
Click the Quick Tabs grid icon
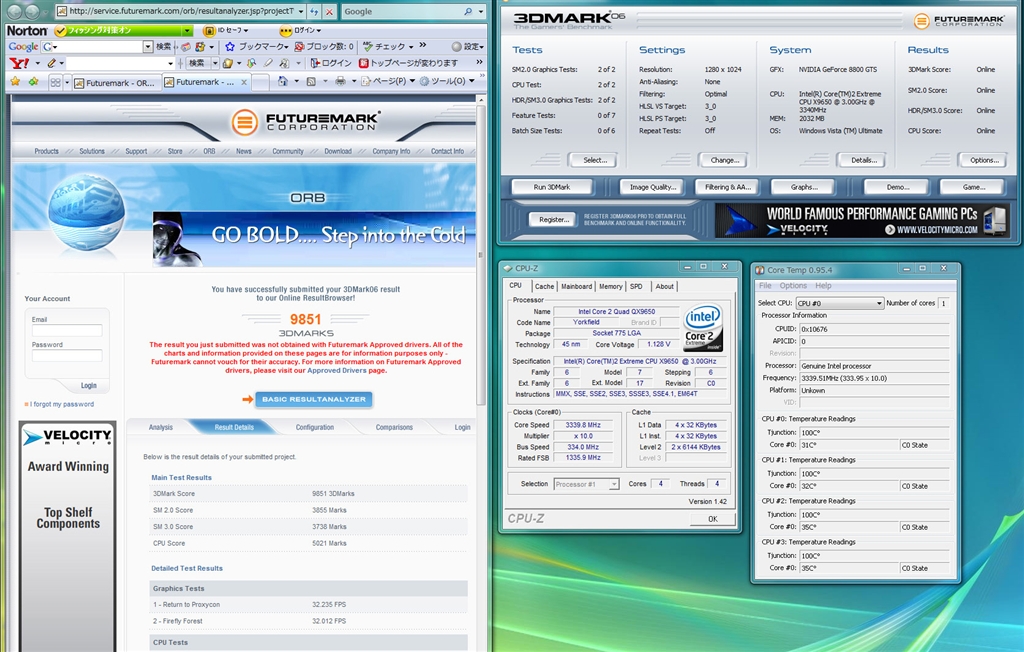click(x=56, y=82)
